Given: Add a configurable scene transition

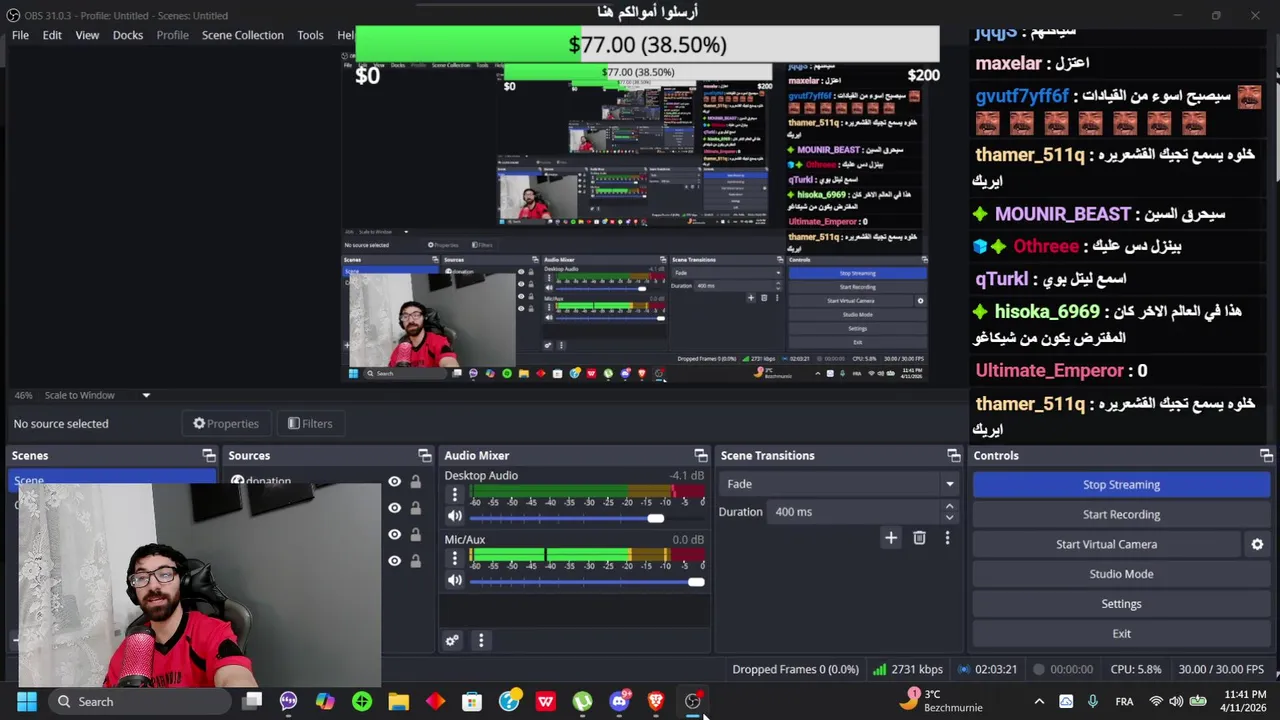Looking at the screenshot, I should click(x=891, y=538).
